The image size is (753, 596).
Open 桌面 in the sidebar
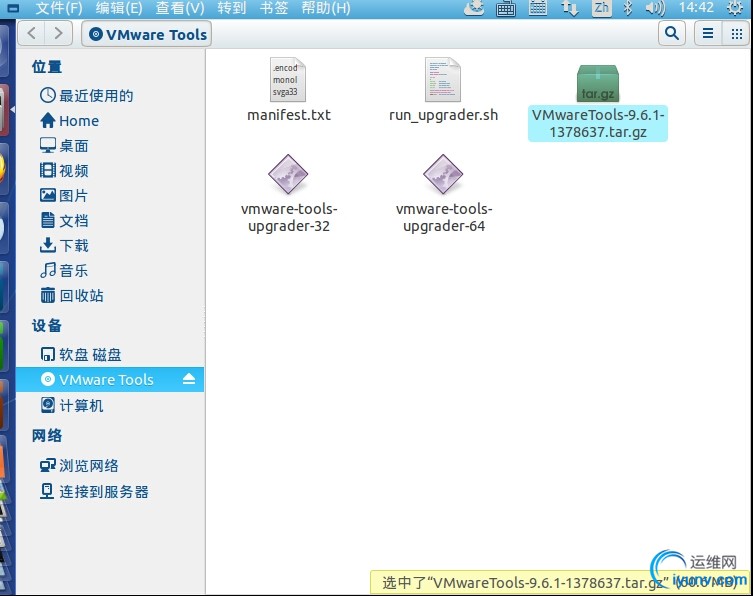[110, 146]
